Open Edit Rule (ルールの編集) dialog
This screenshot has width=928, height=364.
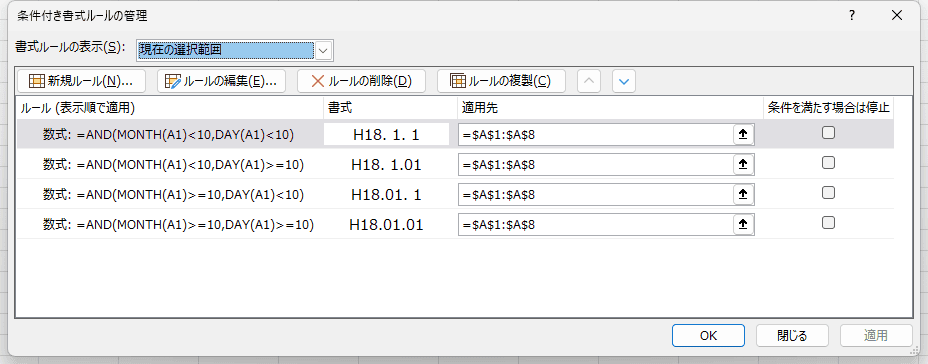coord(221,81)
